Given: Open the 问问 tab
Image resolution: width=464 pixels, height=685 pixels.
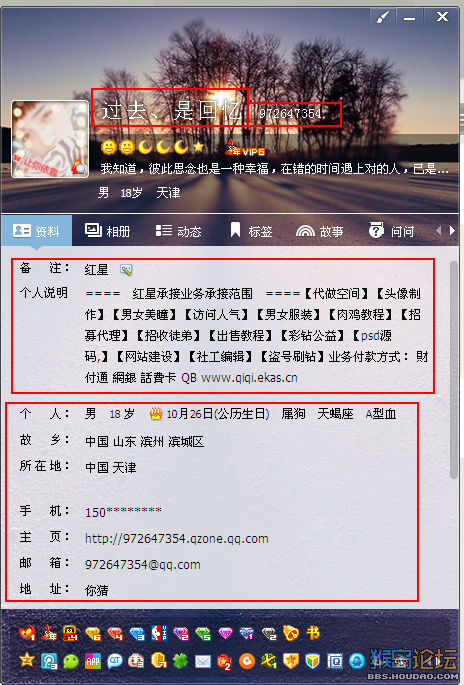Looking at the screenshot, I should [391, 231].
